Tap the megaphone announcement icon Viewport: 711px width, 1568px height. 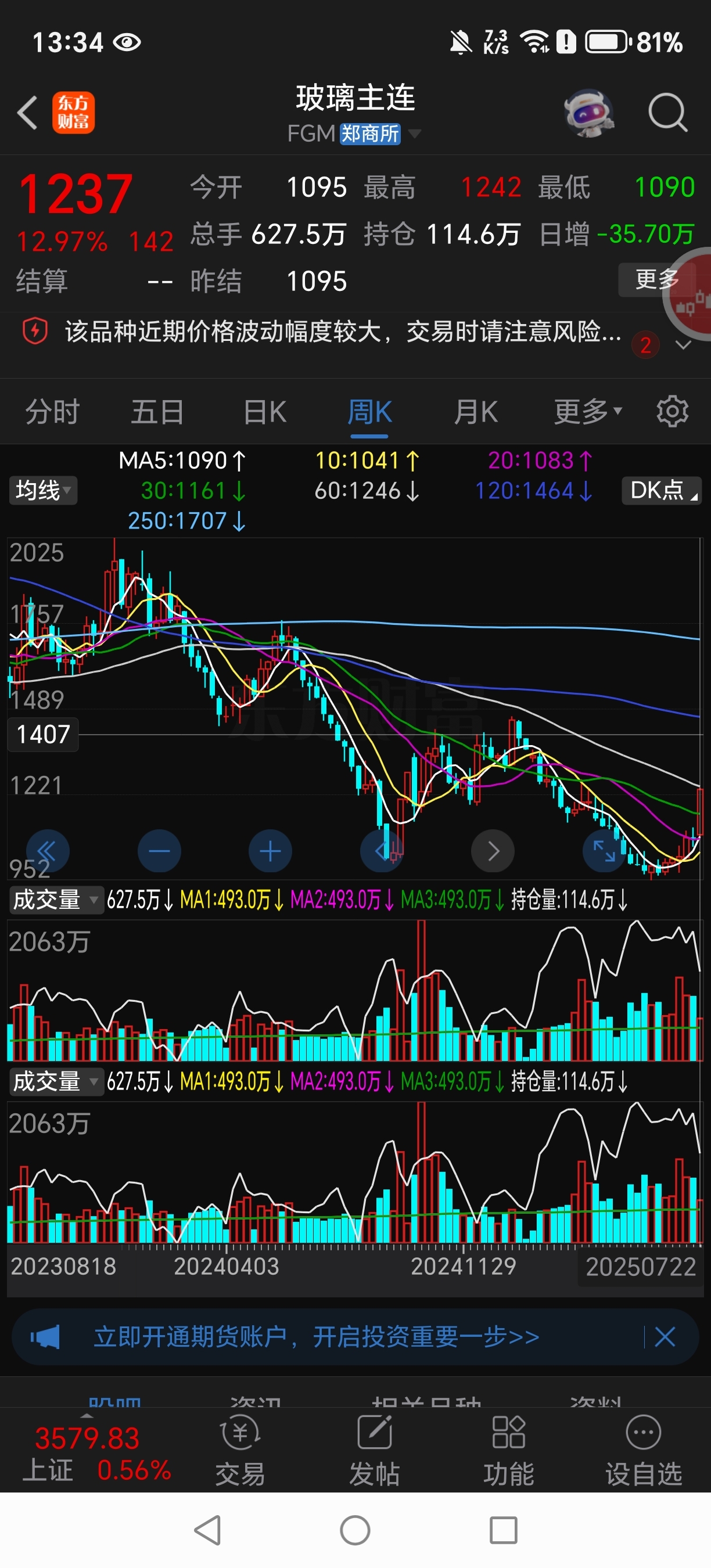click(x=45, y=1337)
